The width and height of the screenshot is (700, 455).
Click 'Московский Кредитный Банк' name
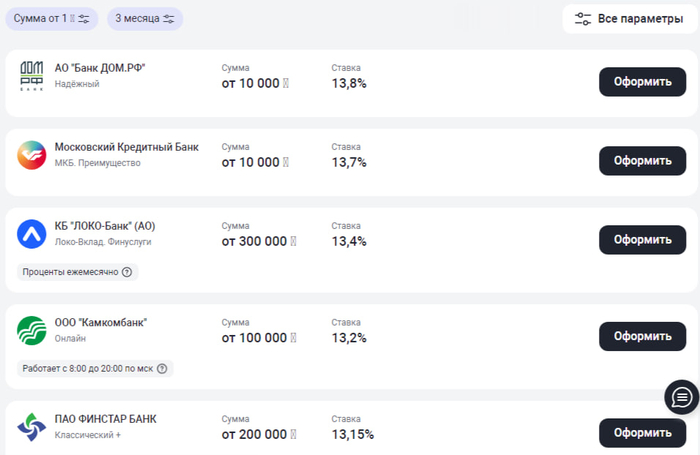tap(126, 147)
